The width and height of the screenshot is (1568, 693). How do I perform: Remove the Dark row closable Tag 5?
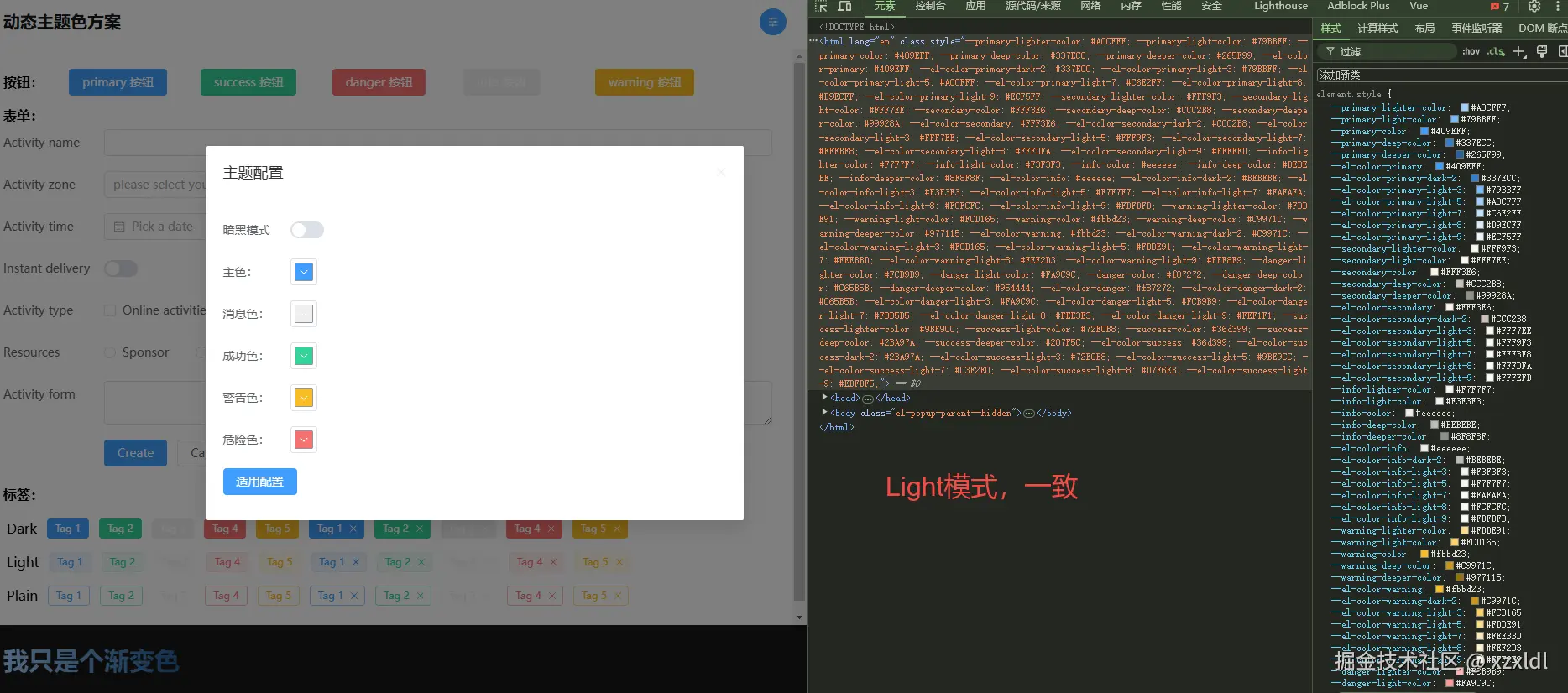[617, 529]
